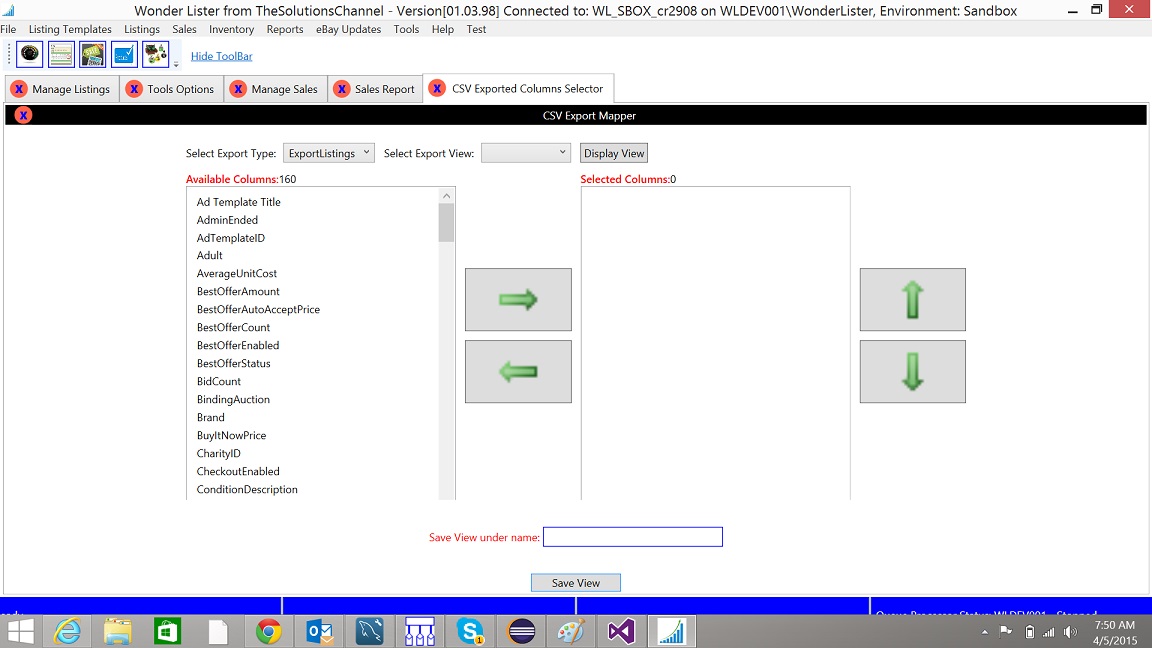Image resolution: width=1152 pixels, height=648 pixels.
Task: Open the Sales menu
Action: click(x=184, y=29)
